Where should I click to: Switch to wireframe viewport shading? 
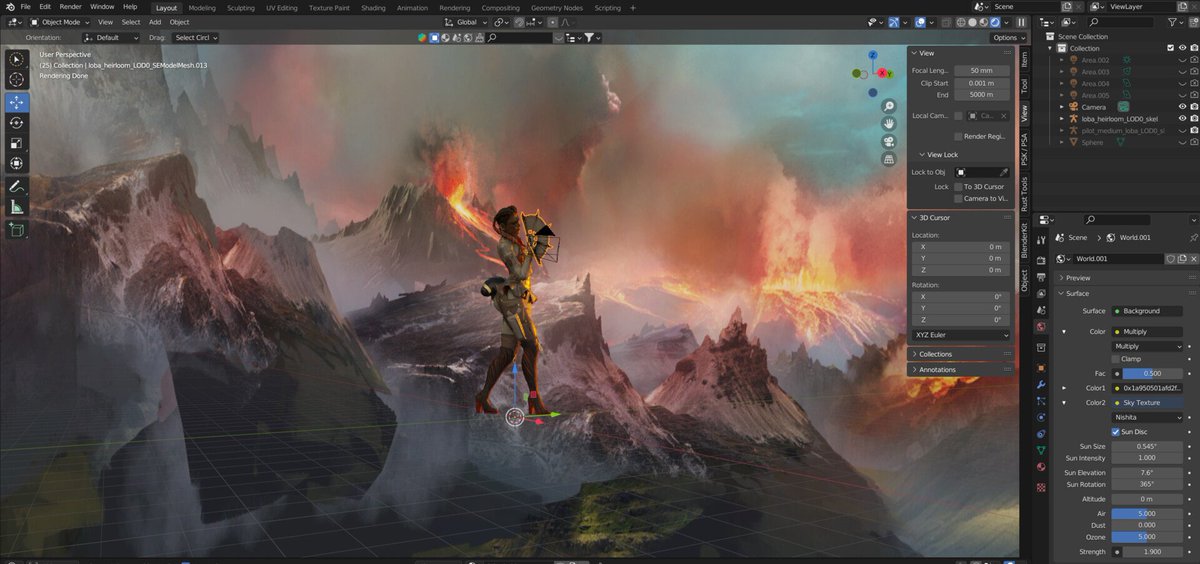(962, 22)
